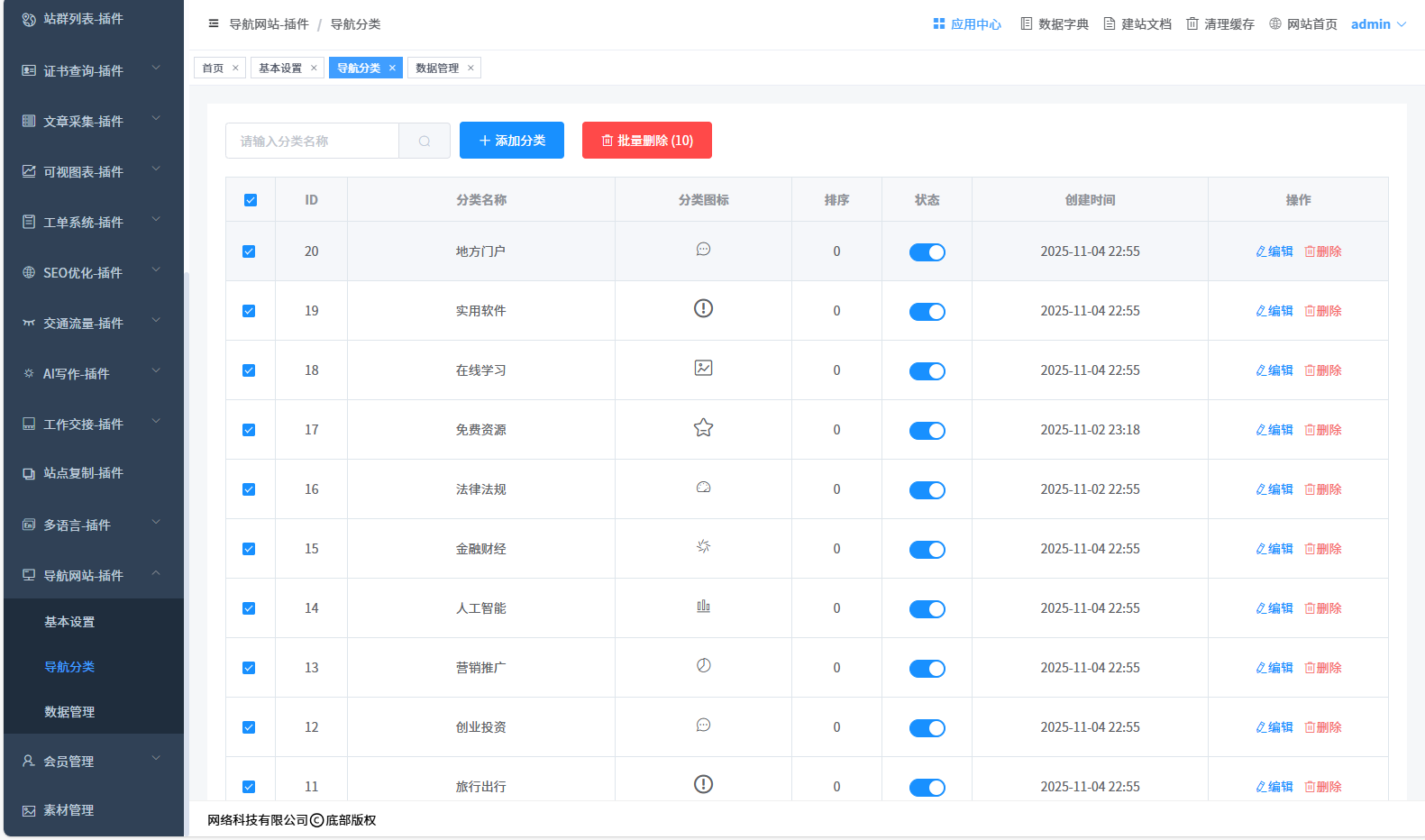Select 数据管理 in the sidebar submenu
Image resolution: width=1425 pixels, height=840 pixels.
(69, 712)
